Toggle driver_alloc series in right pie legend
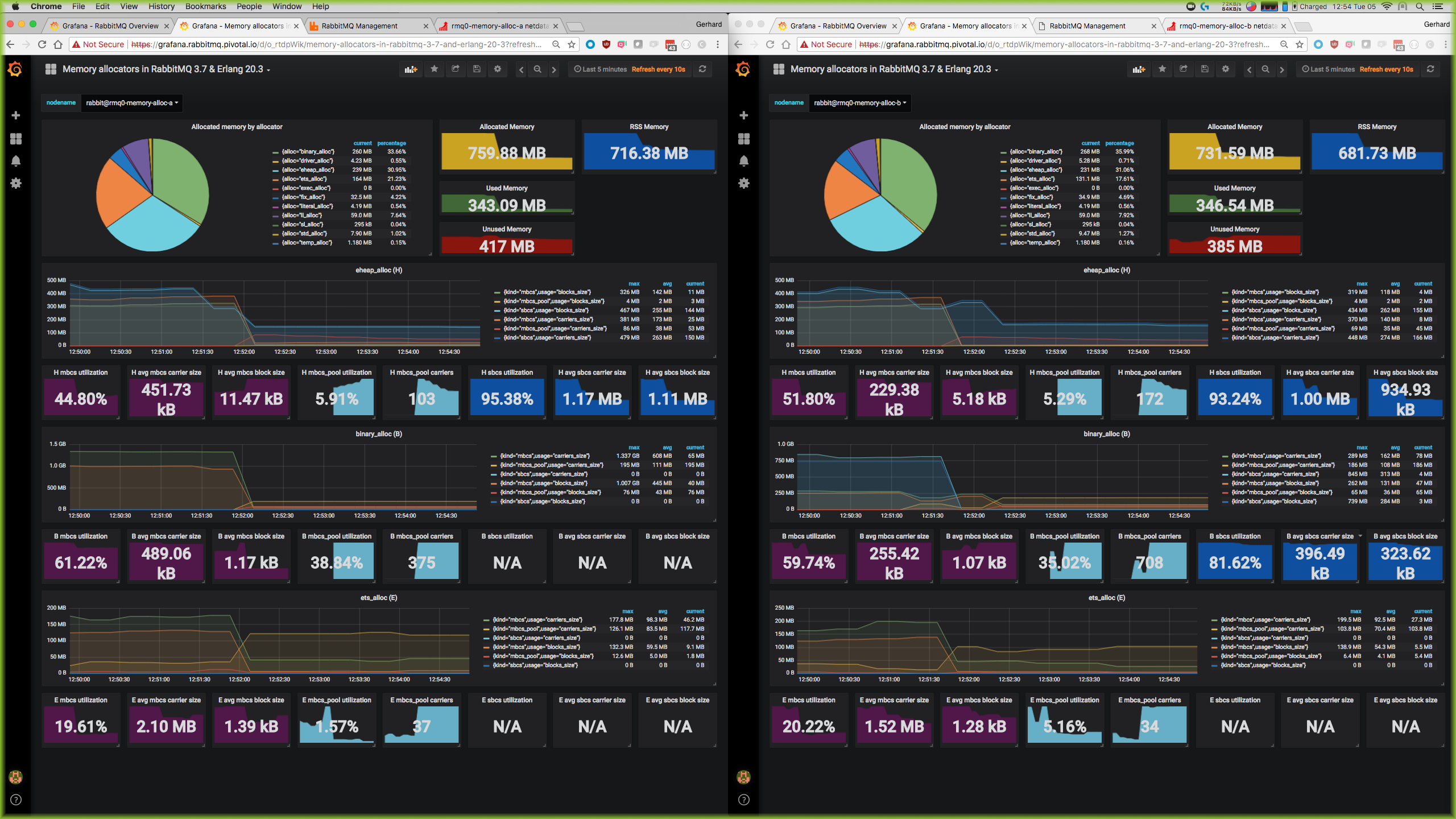The height and width of the screenshot is (819, 1456). point(1035,161)
